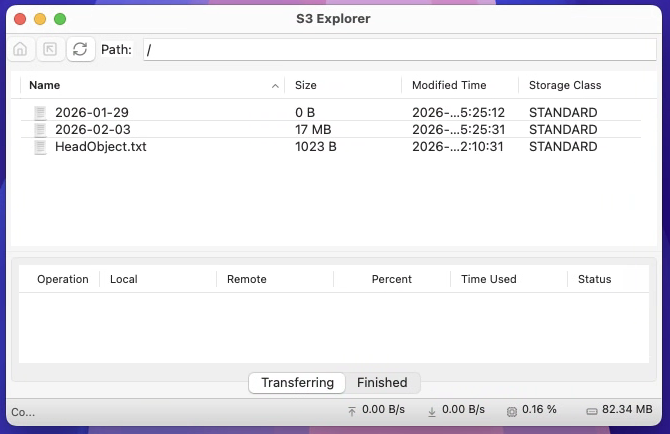670x434 pixels.
Task: Click the upload 0.00 B/s value
Action: coord(383,409)
